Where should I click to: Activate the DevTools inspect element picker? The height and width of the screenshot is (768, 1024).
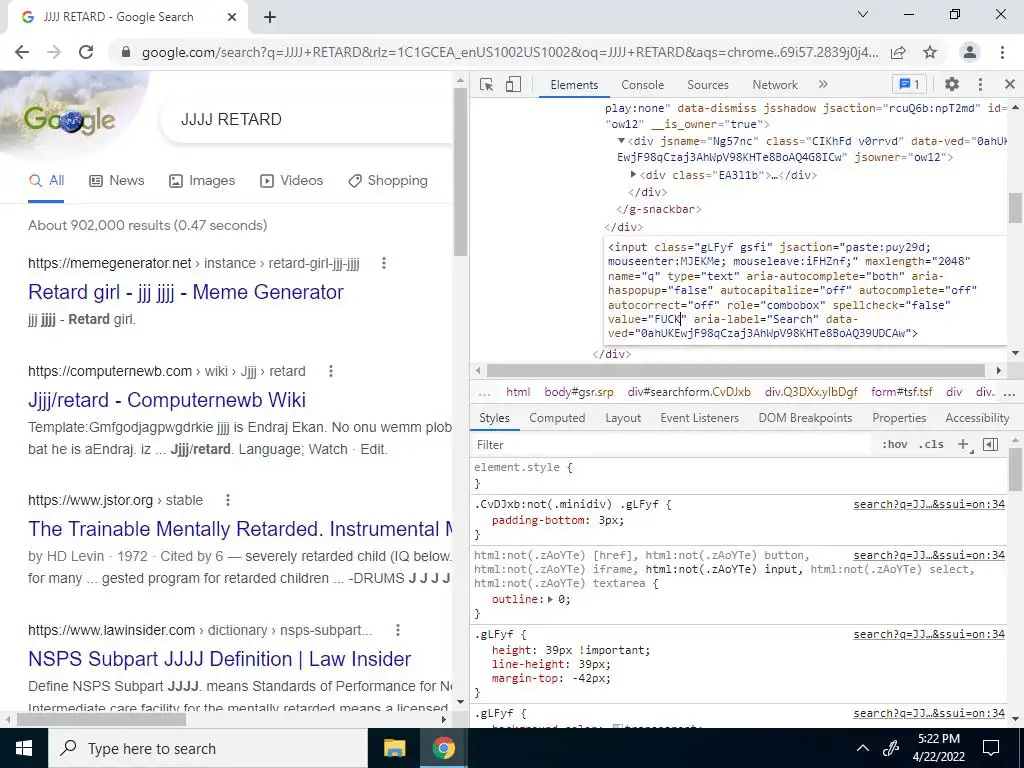click(486, 84)
